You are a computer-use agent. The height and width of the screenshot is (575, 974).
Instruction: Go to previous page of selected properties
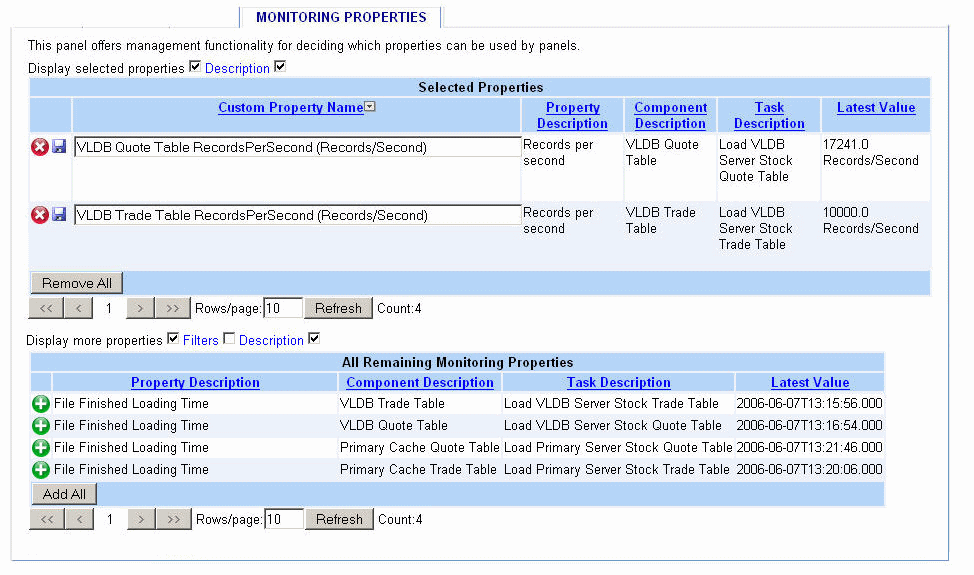point(78,308)
